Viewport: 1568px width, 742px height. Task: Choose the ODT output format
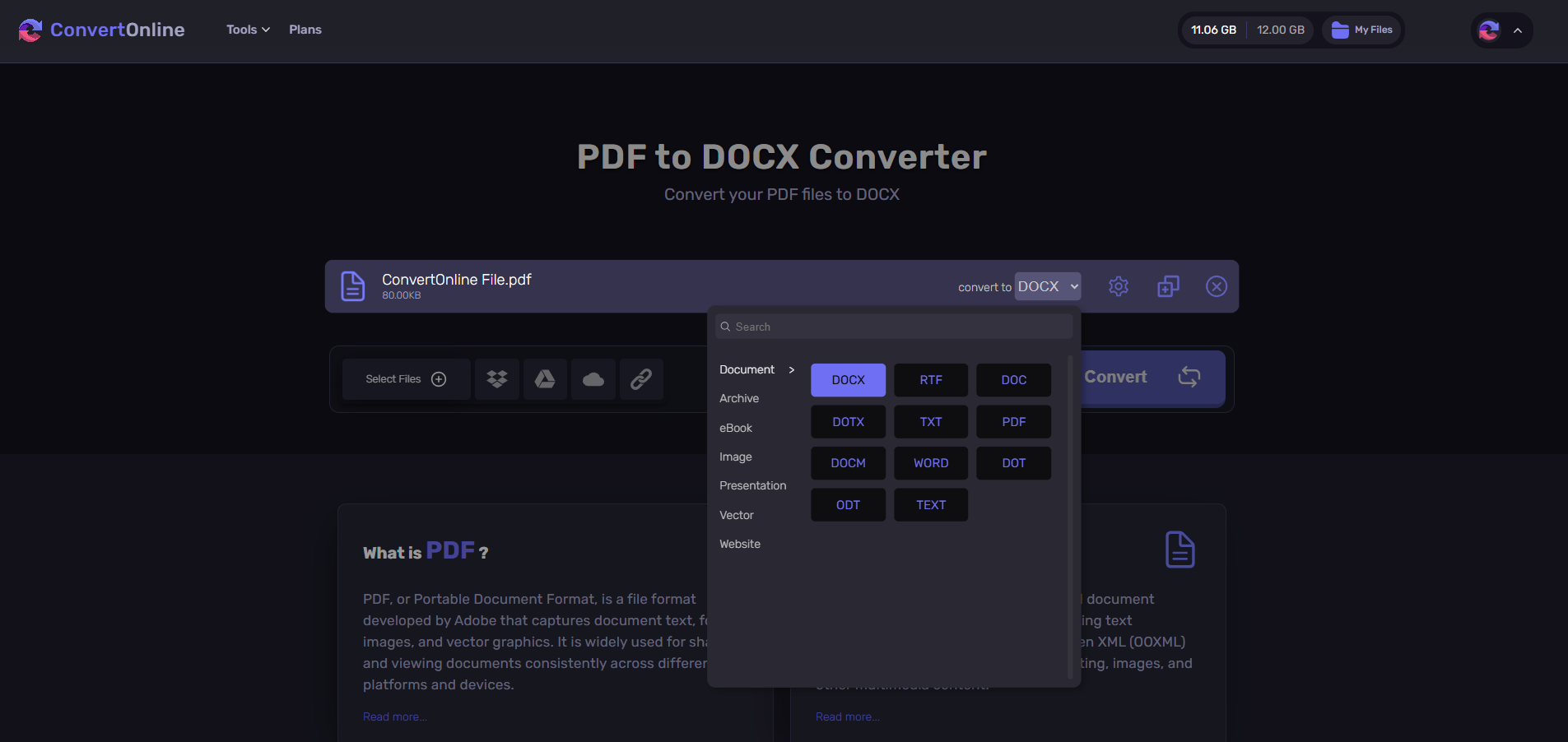(x=848, y=505)
